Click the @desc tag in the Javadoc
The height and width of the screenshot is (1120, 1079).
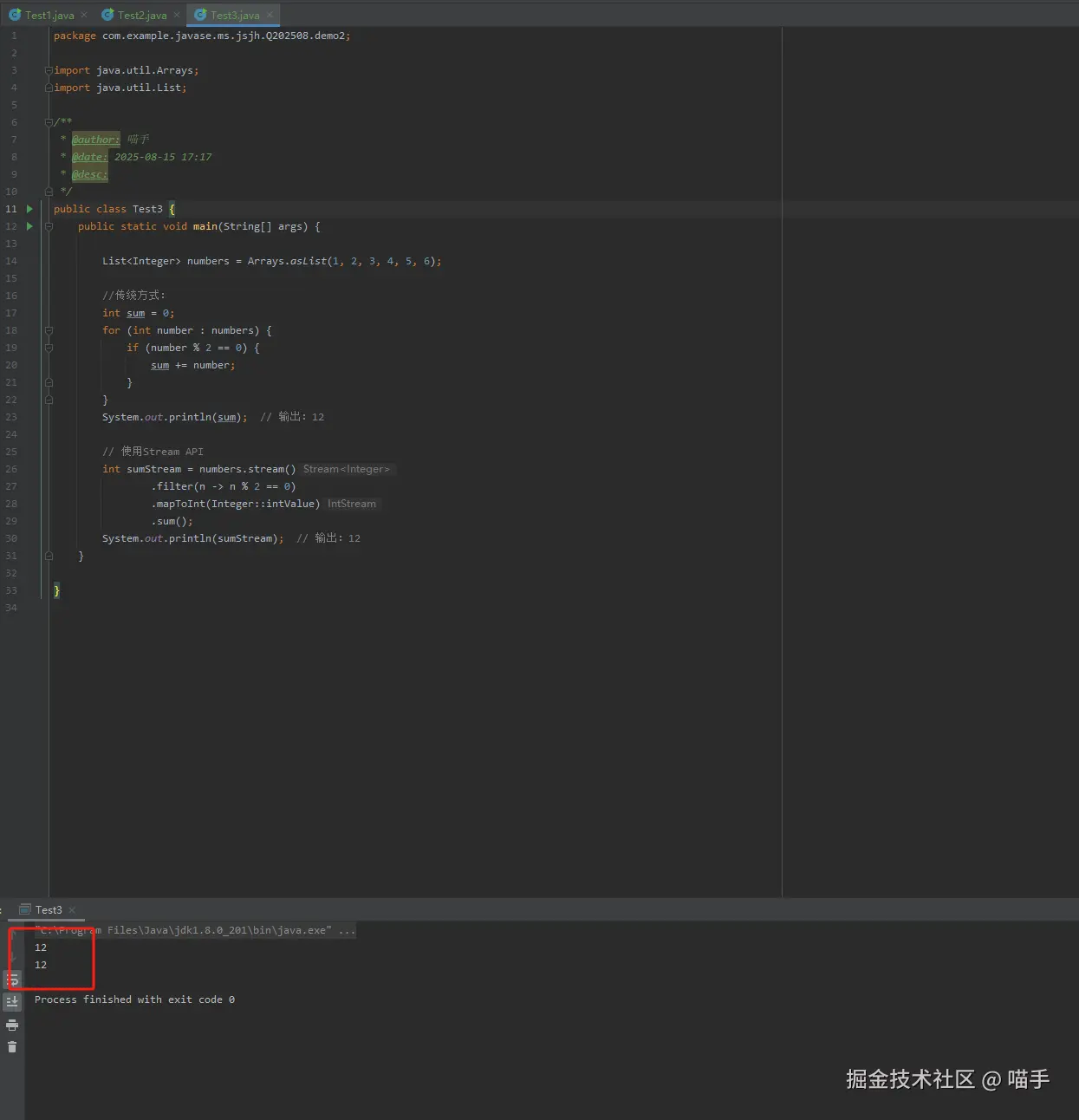pos(89,174)
